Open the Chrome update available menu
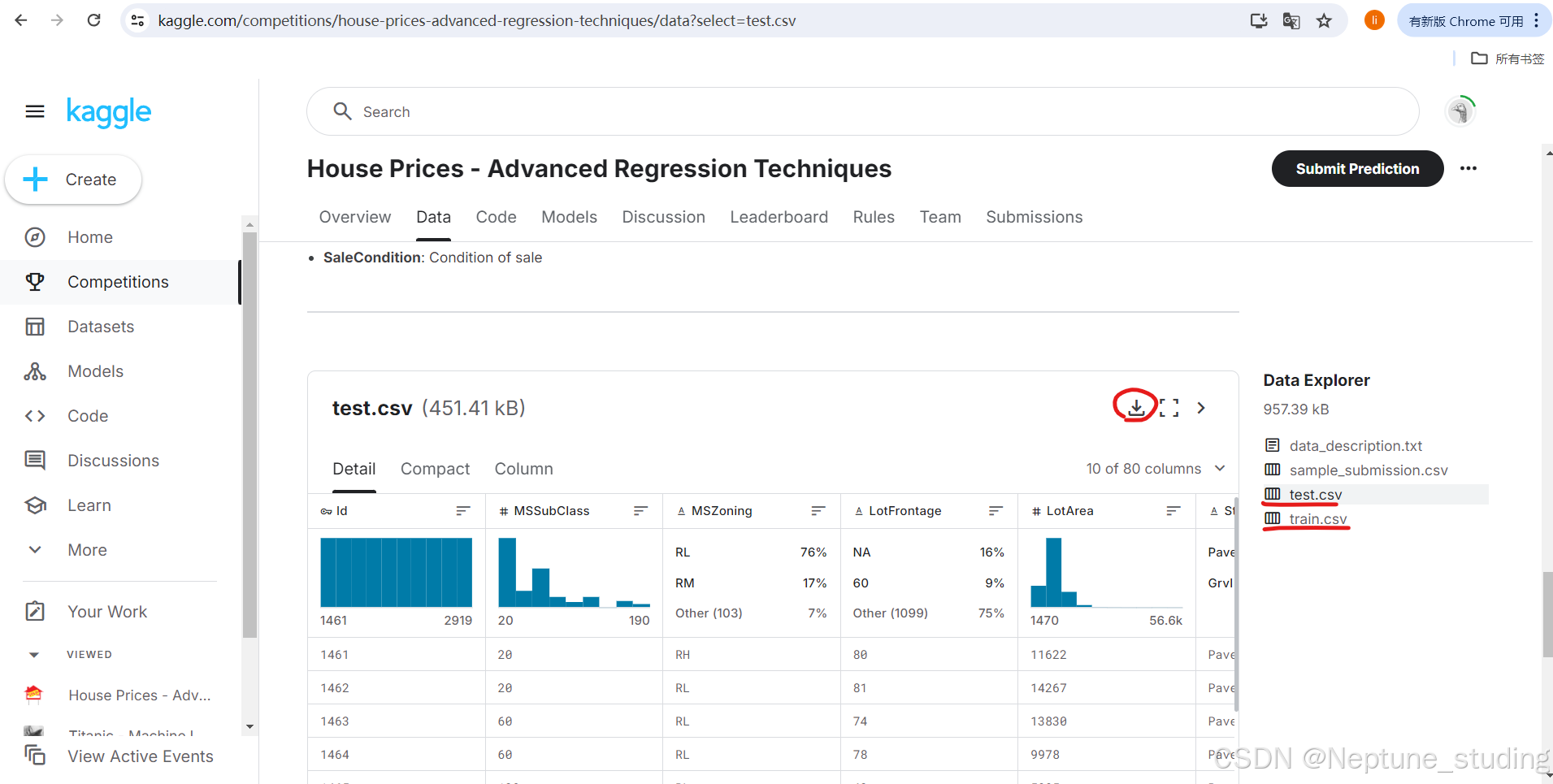Viewport: 1553px width, 784px height. (1473, 20)
